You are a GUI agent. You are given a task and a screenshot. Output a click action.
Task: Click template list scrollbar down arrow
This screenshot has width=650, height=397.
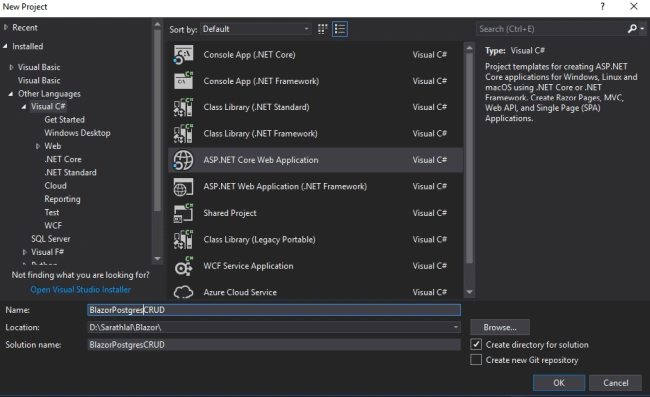click(469, 292)
